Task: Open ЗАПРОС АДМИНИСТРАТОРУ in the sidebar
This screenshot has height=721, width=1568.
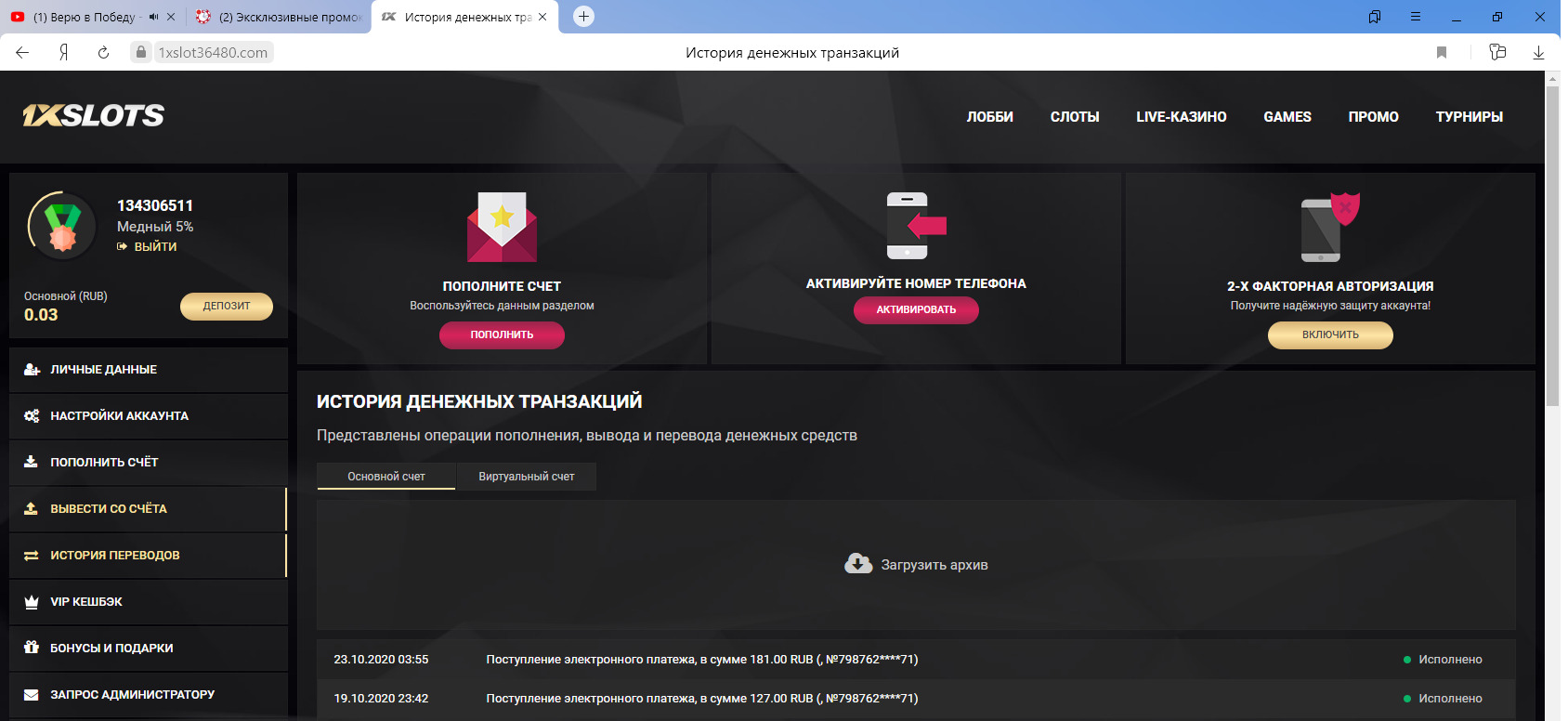Action: pyautogui.click(x=149, y=695)
